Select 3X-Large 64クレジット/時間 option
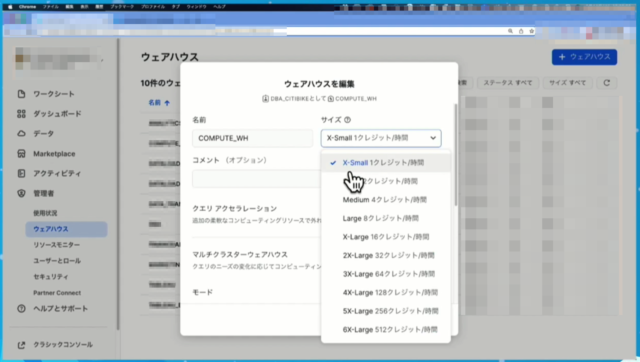 [386, 274]
